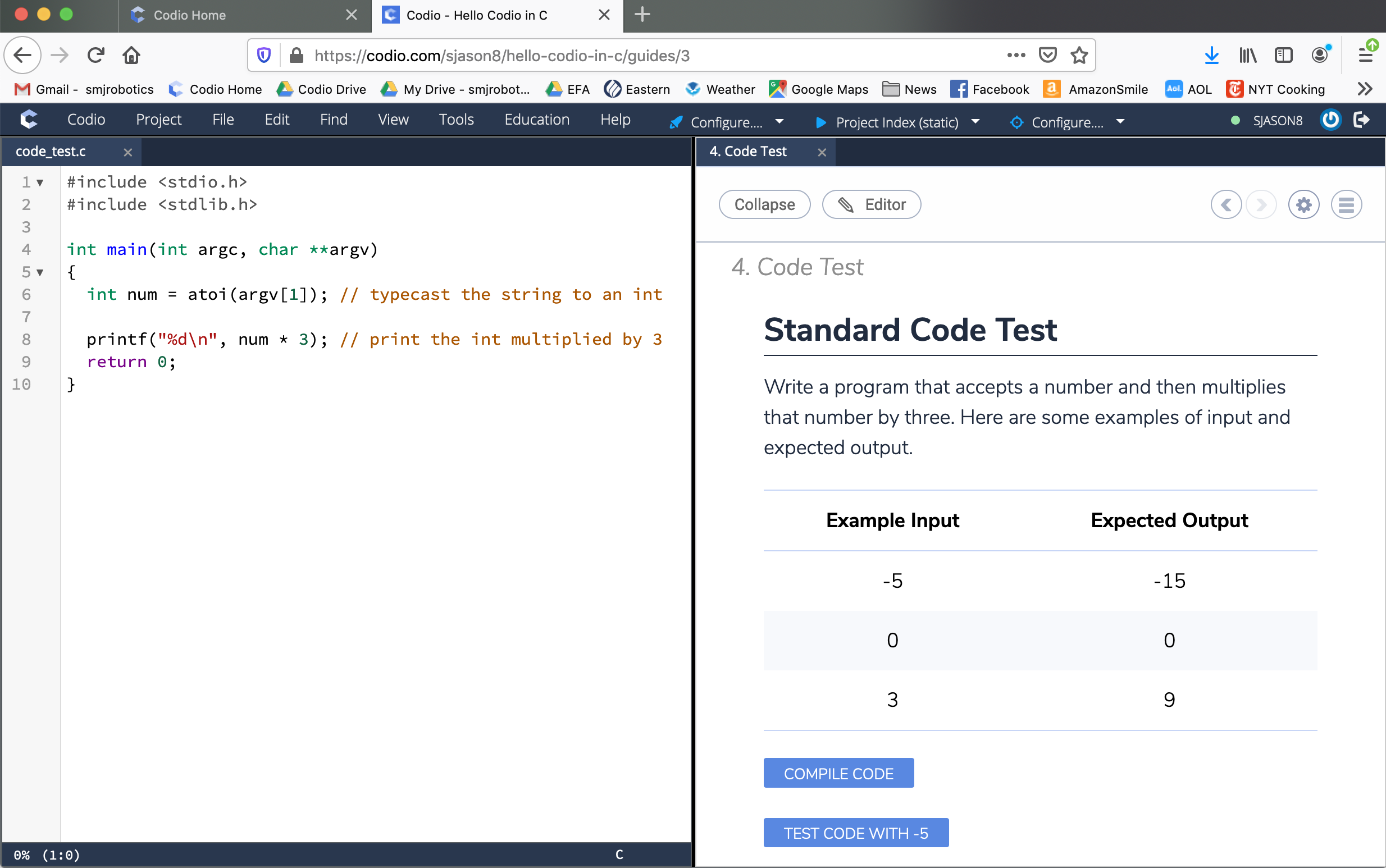Open the Tools menu
This screenshot has height=868, width=1386.
tap(456, 120)
